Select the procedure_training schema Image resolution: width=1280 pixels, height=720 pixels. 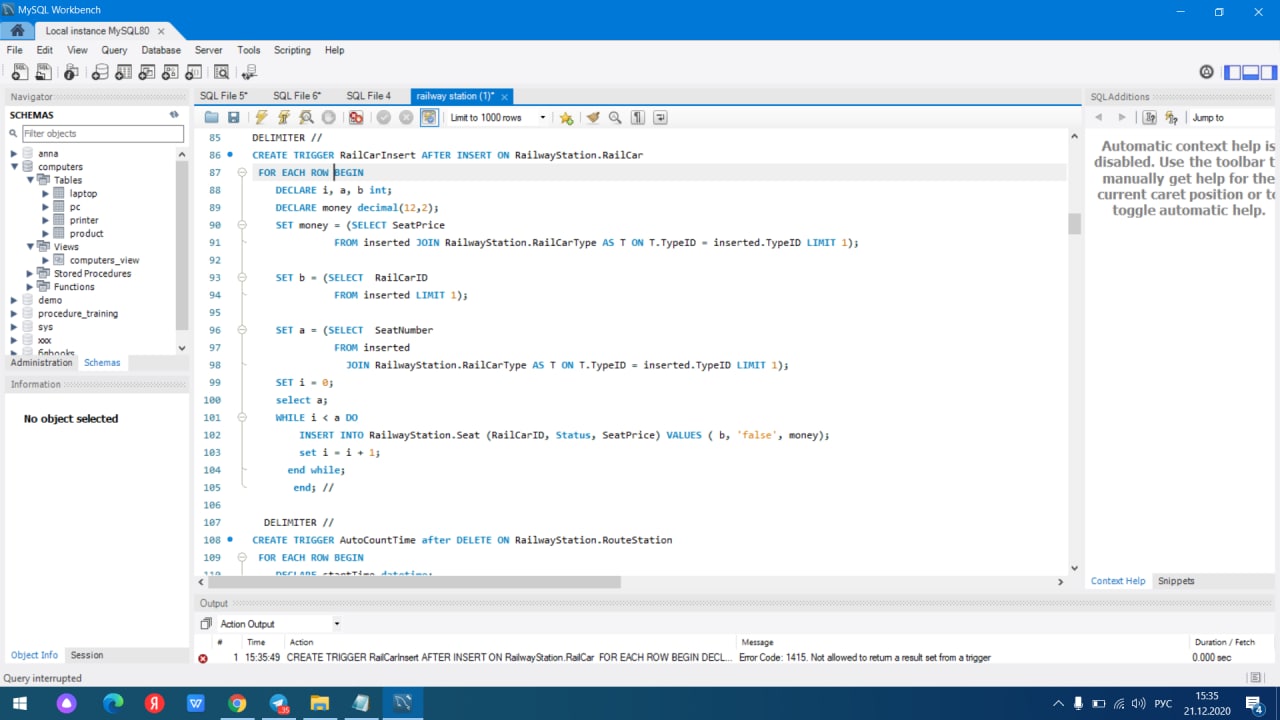click(78, 313)
